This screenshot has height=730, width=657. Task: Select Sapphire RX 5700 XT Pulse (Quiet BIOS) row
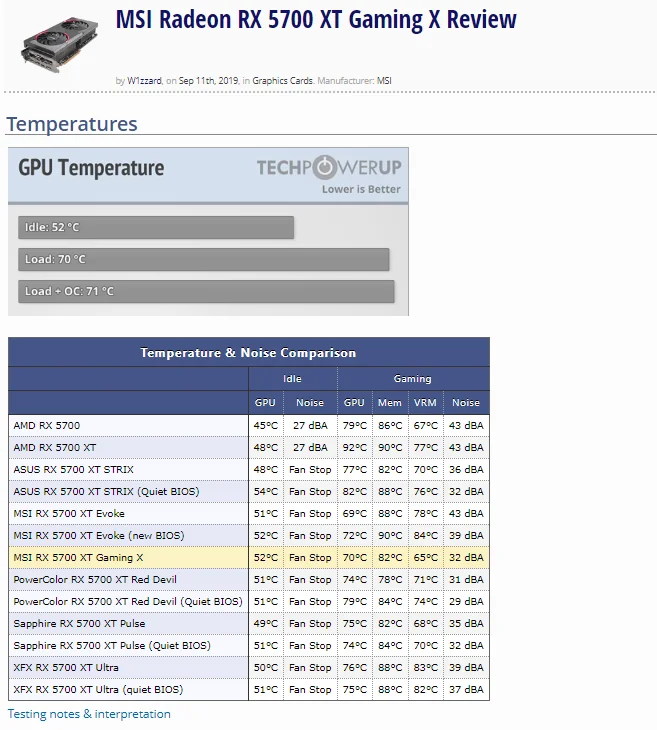click(x=249, y=646)
